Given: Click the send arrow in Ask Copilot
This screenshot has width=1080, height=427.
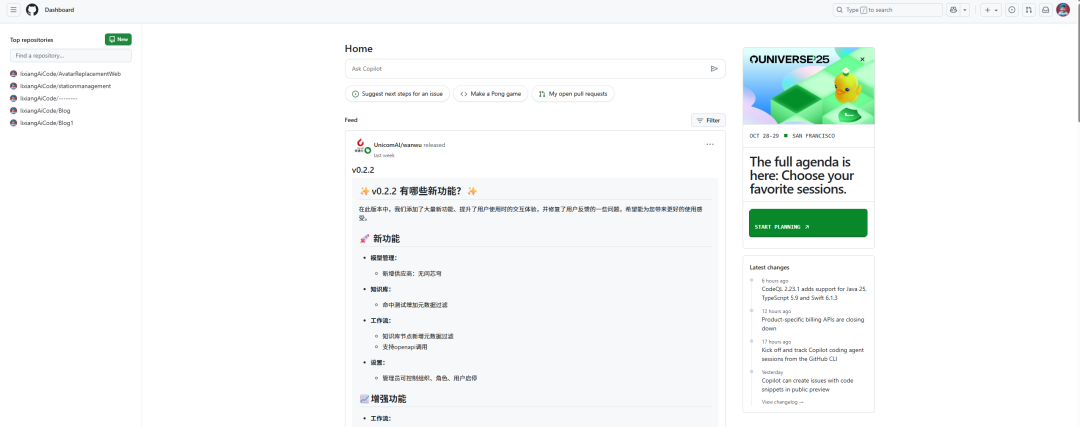Looking at the screenshot, I should pos(714,69).
